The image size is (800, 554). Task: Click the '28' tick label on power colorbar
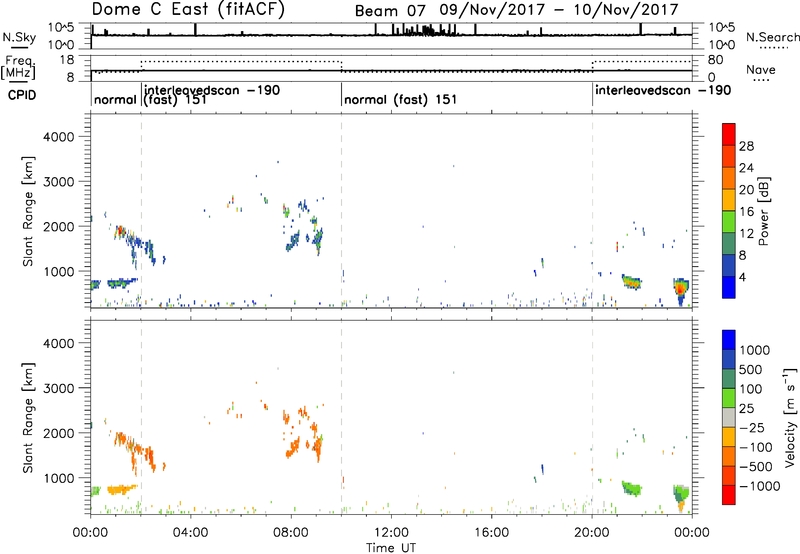click(x=746, y=146)
